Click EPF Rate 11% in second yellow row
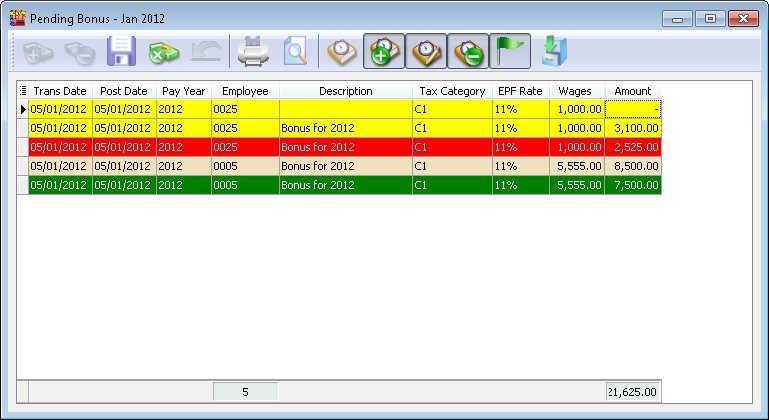Image resolution: width=769 pixels, height=420 pixels. (521, 128)
